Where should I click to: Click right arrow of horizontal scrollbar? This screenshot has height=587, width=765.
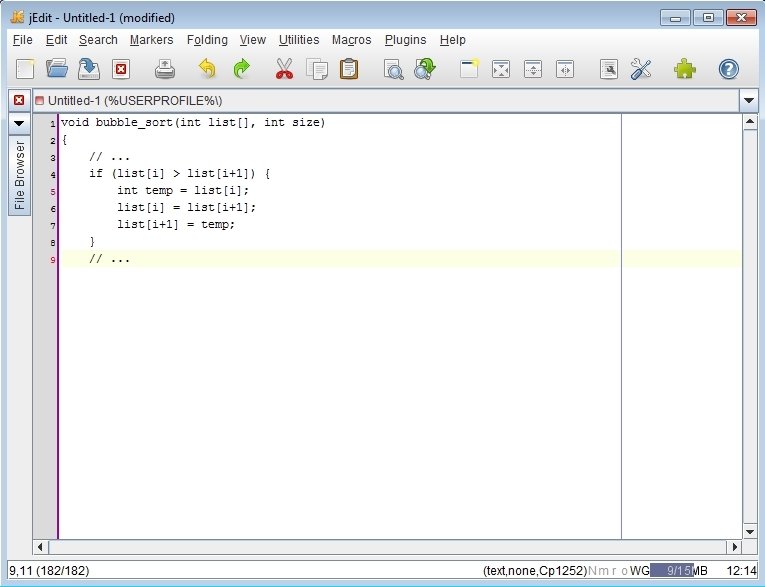pyautogui.click(x=734, y=547)
